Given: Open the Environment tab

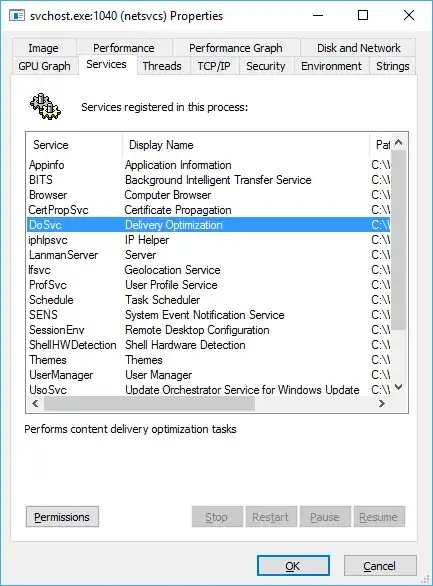Looking at the screenshot, I should click(332, 66).
